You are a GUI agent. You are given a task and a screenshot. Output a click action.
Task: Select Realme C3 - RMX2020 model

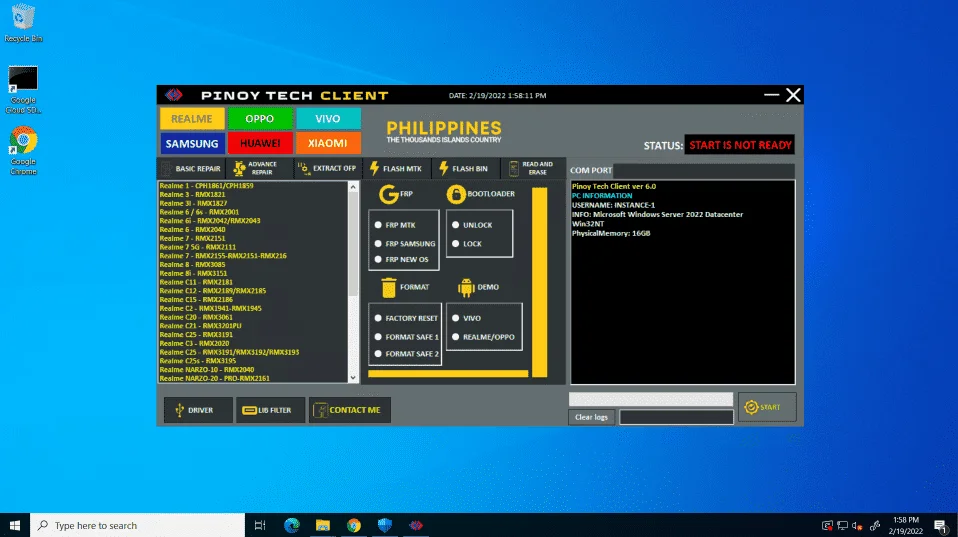pyautogui.click(x=194, y=343)
